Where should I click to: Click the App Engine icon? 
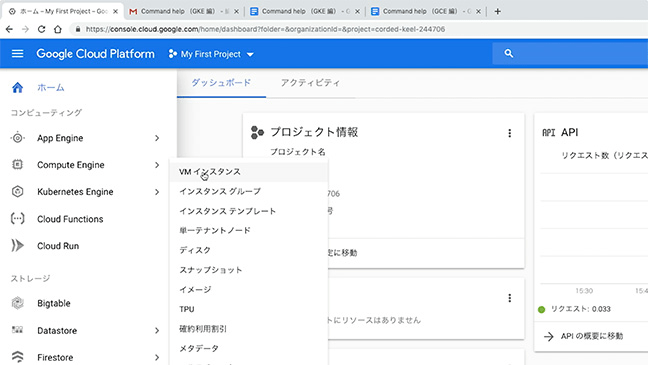click(x=17, y=138)
